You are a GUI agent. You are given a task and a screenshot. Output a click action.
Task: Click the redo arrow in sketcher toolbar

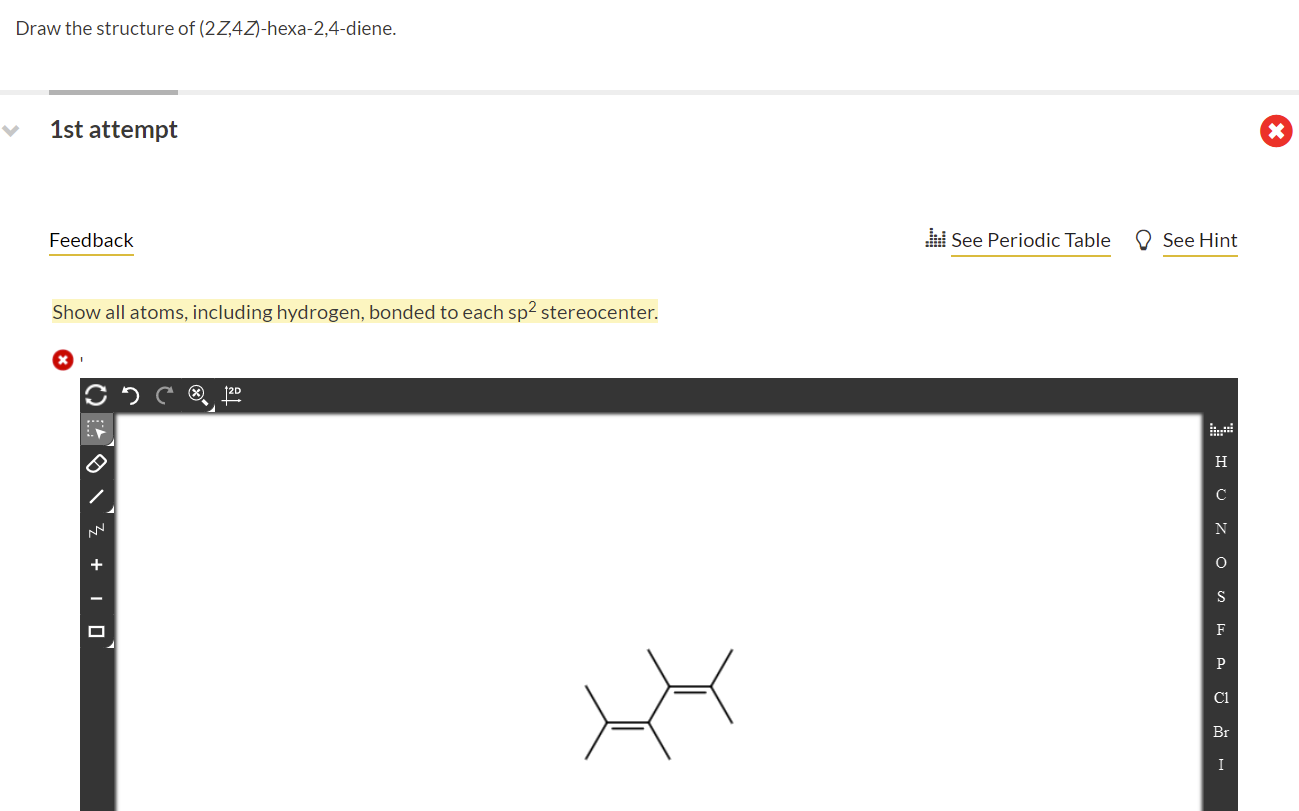[163, 395]
